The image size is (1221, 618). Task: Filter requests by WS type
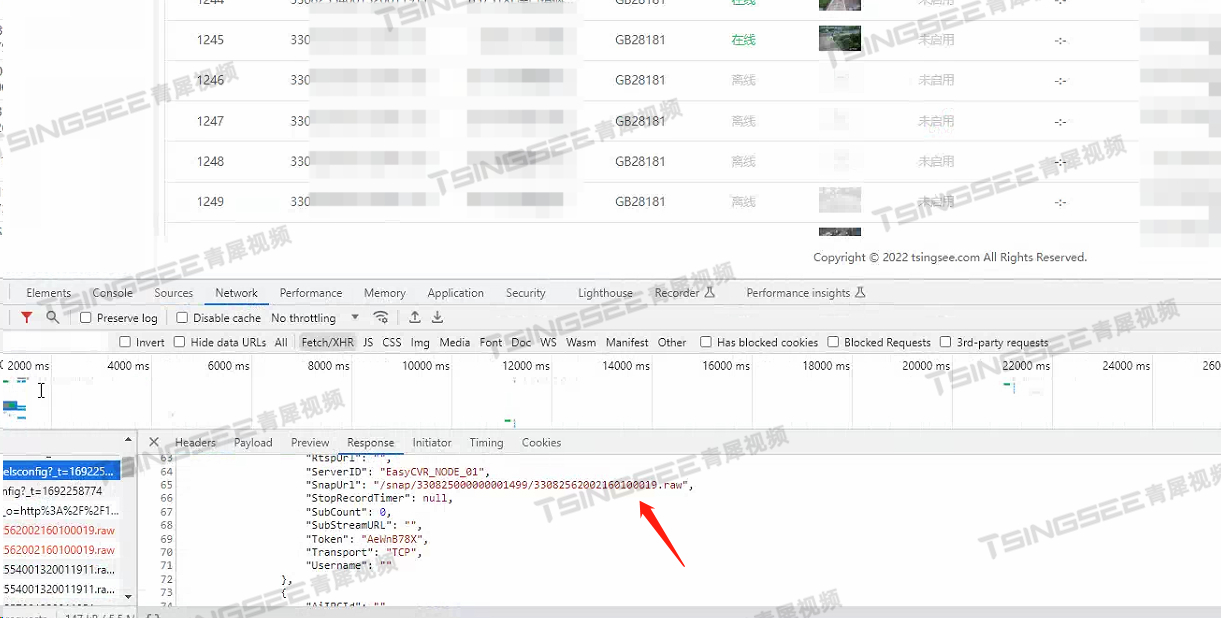click(x=548, y=342)
